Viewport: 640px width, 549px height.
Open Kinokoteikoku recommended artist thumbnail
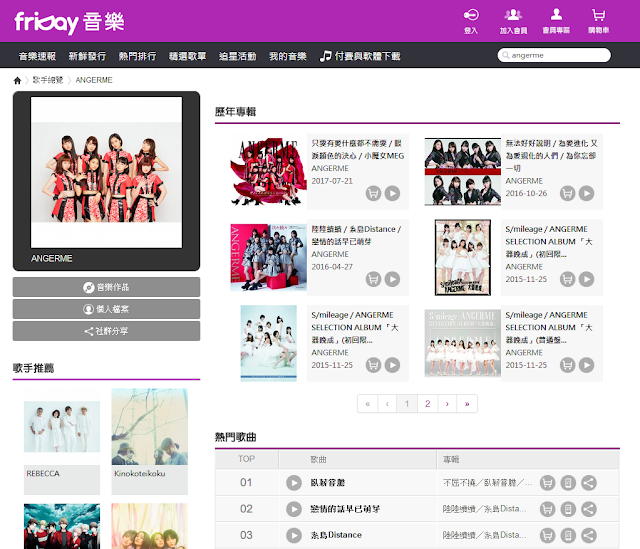click(x=150, y=427)
